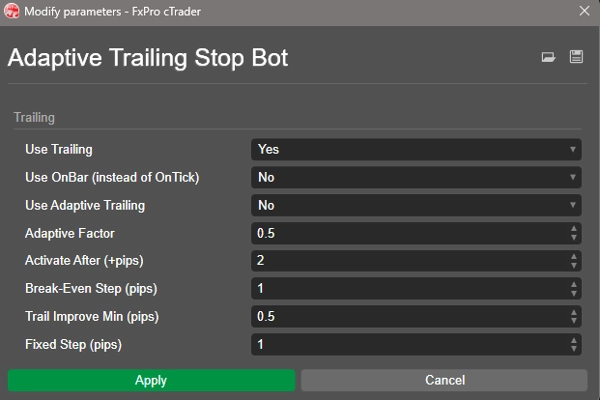Decrease the Break-Even Step value
This screenshot has width=600, height=400.
(574, 293)
